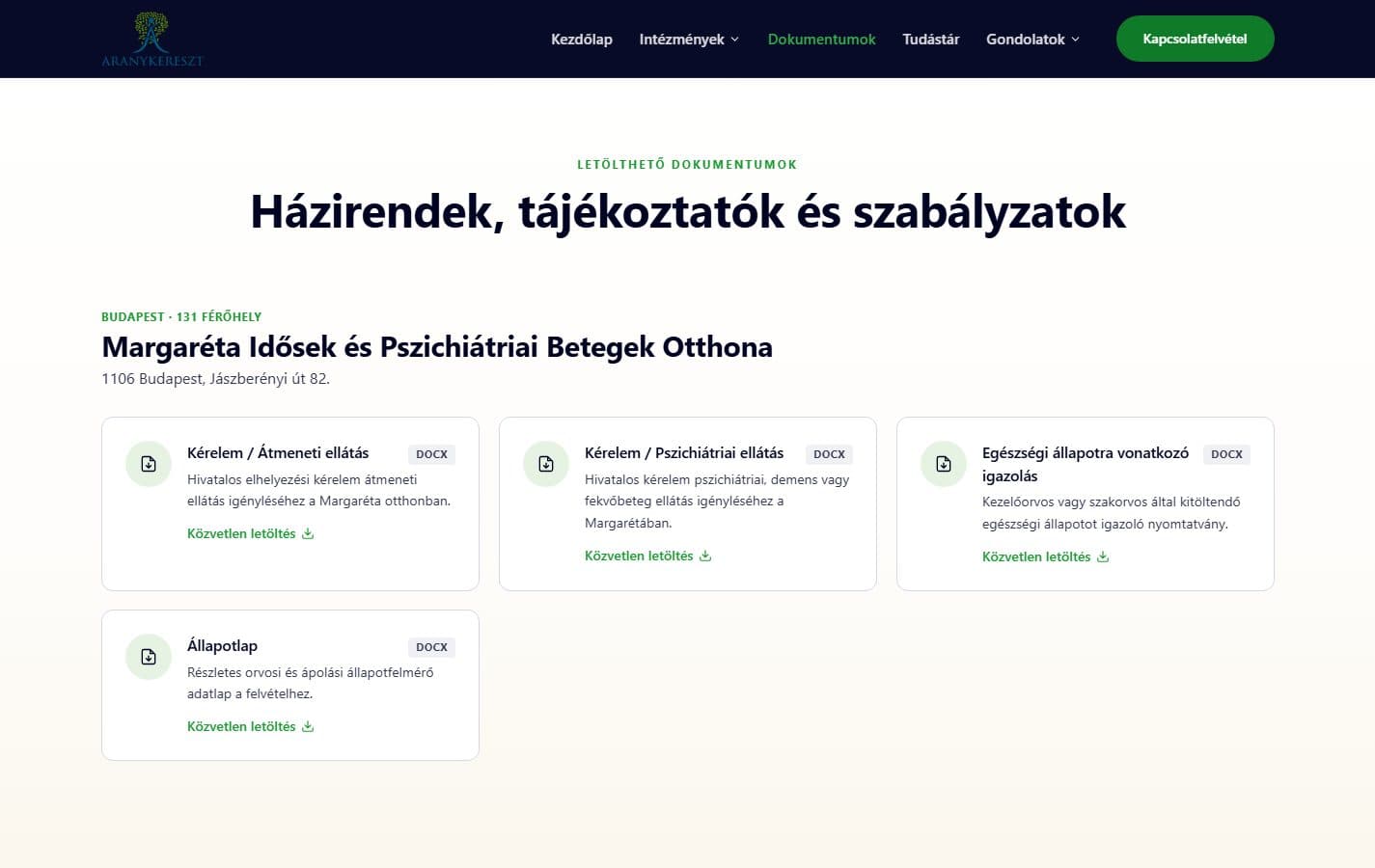This screenshot has height=868, width=1375.
Task: Expand the Gondolatok dropdown chevron
Action: click(1075, 40)
